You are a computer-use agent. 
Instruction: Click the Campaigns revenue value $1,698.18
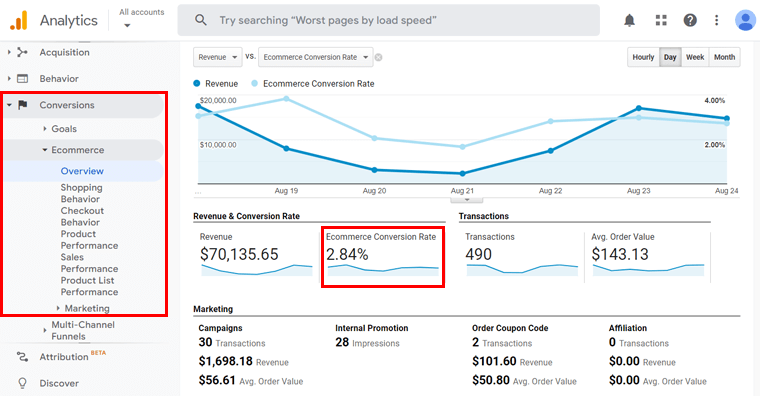click(225, 361)
